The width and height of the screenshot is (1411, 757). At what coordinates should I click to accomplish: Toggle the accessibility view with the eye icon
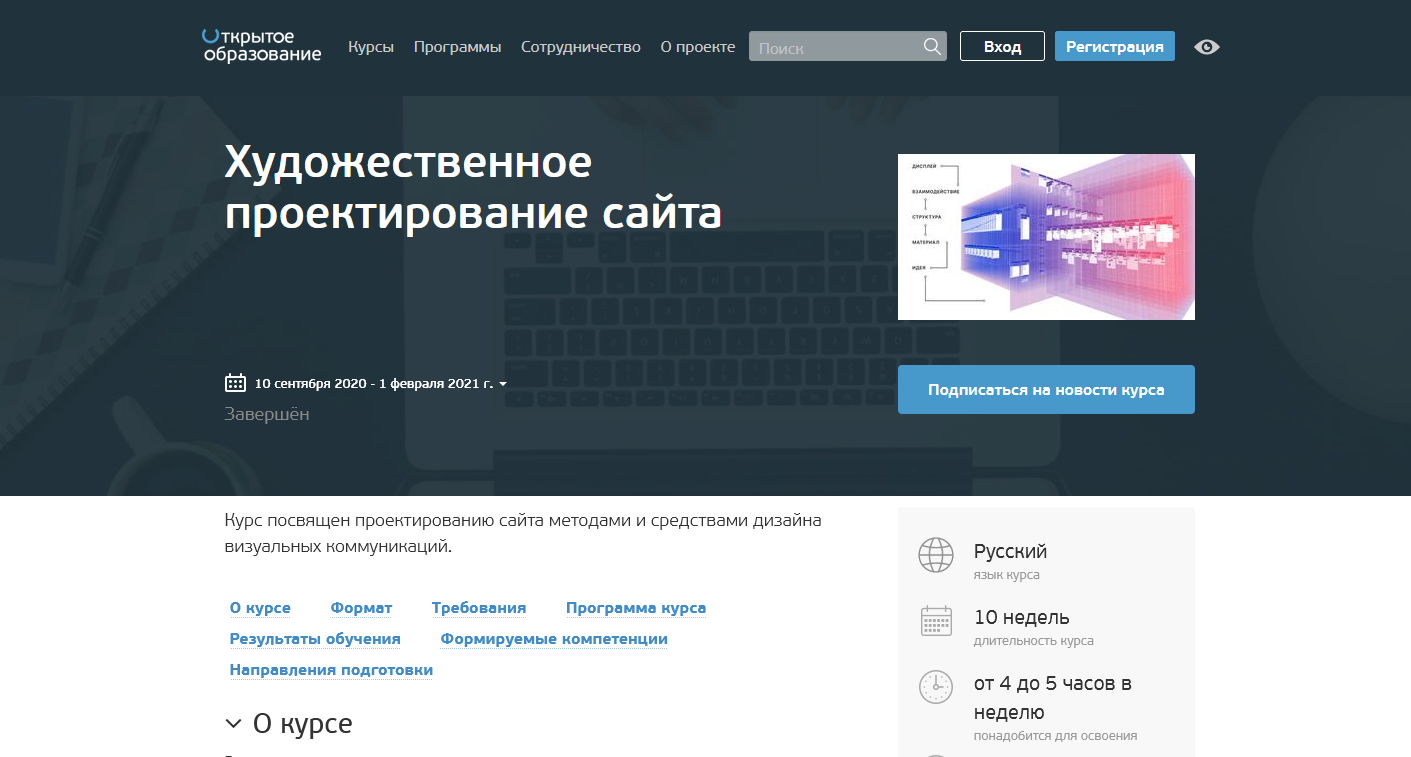tap(1207, 46)
